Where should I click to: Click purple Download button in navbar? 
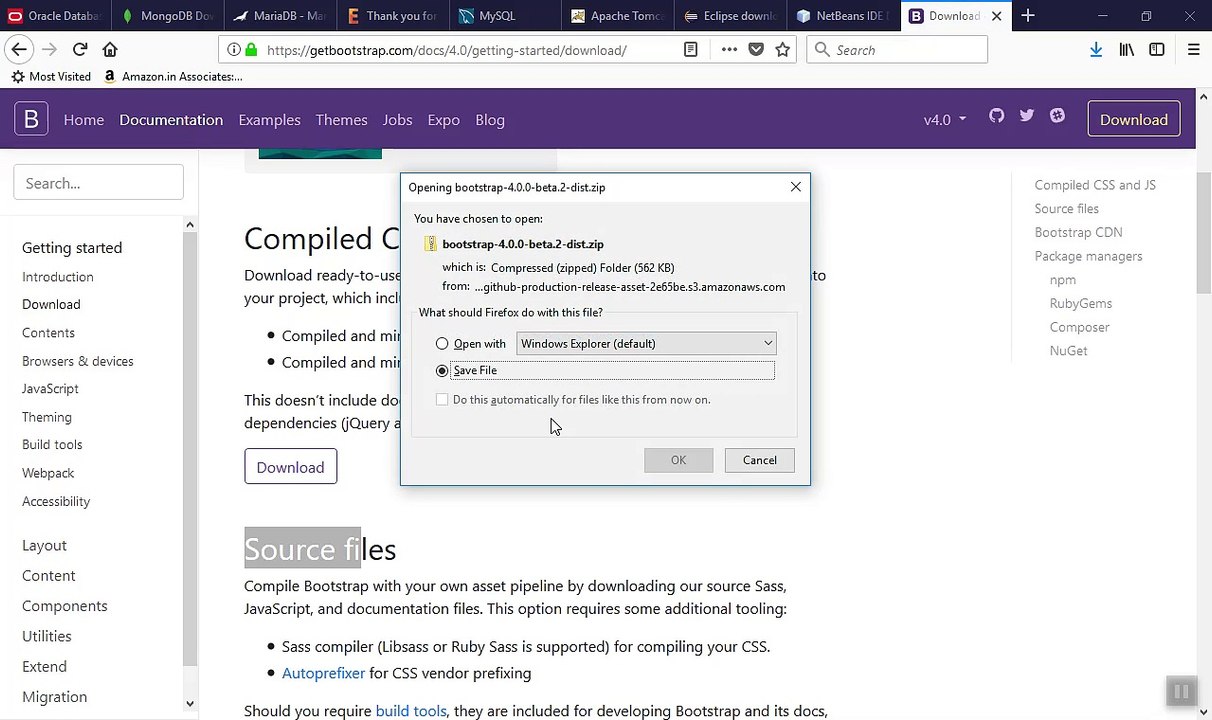pos(1133,119)
